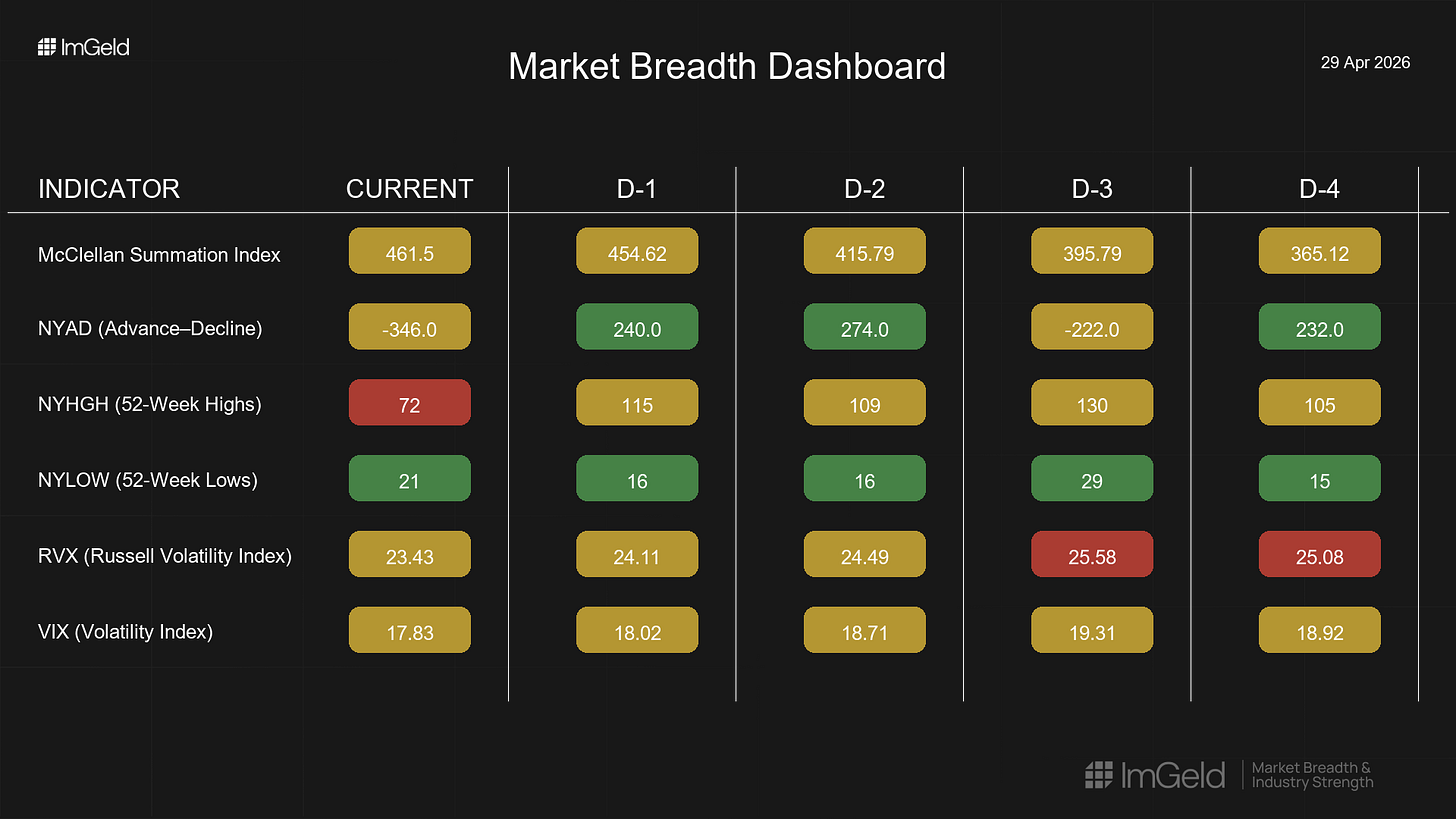Open the VIX (Volatility Index) row label
The width and height of the screenshot is (1456, 819).
point(126,631)
